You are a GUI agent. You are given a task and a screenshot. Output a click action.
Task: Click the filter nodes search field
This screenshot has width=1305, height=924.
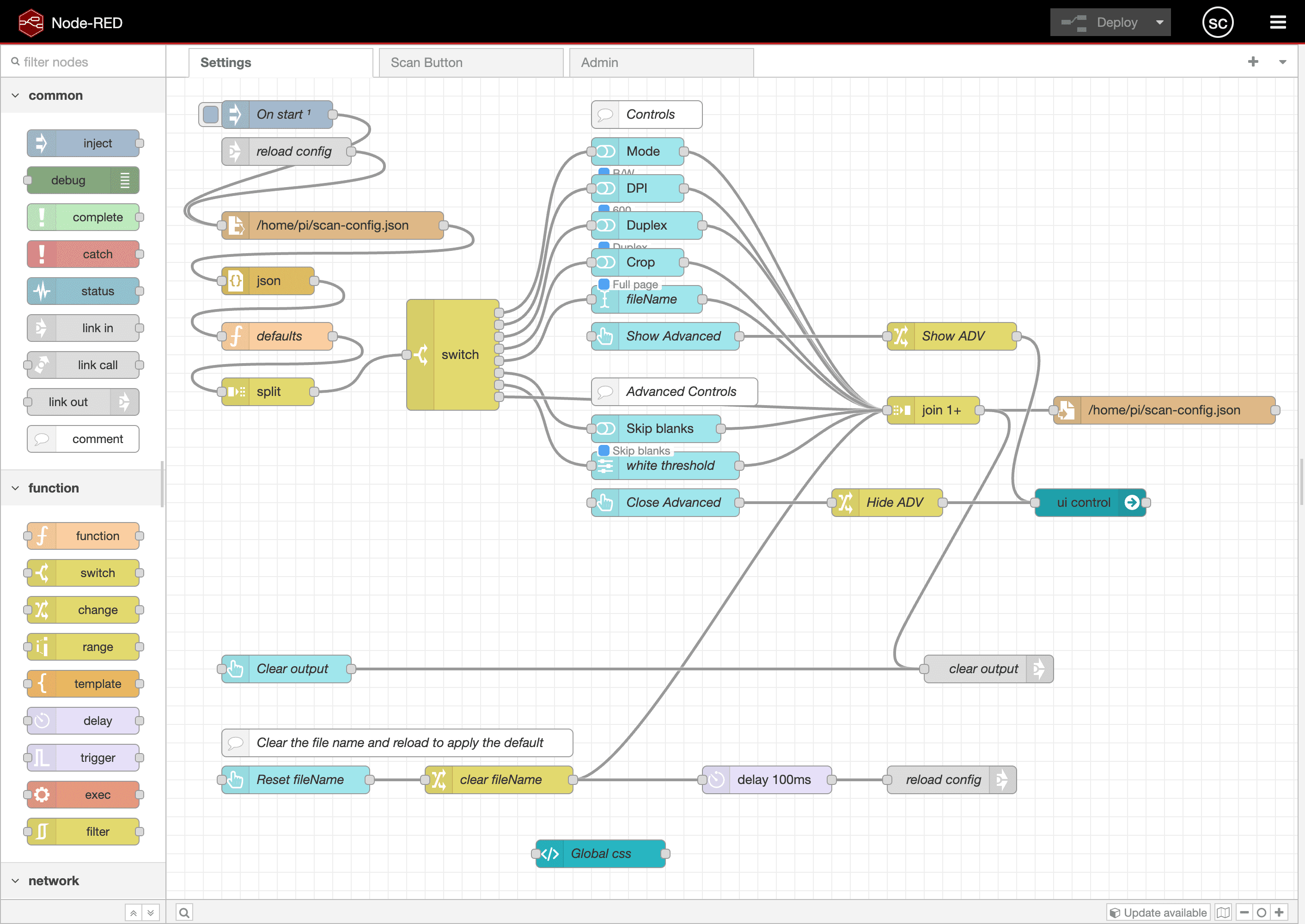coord(83,61)
